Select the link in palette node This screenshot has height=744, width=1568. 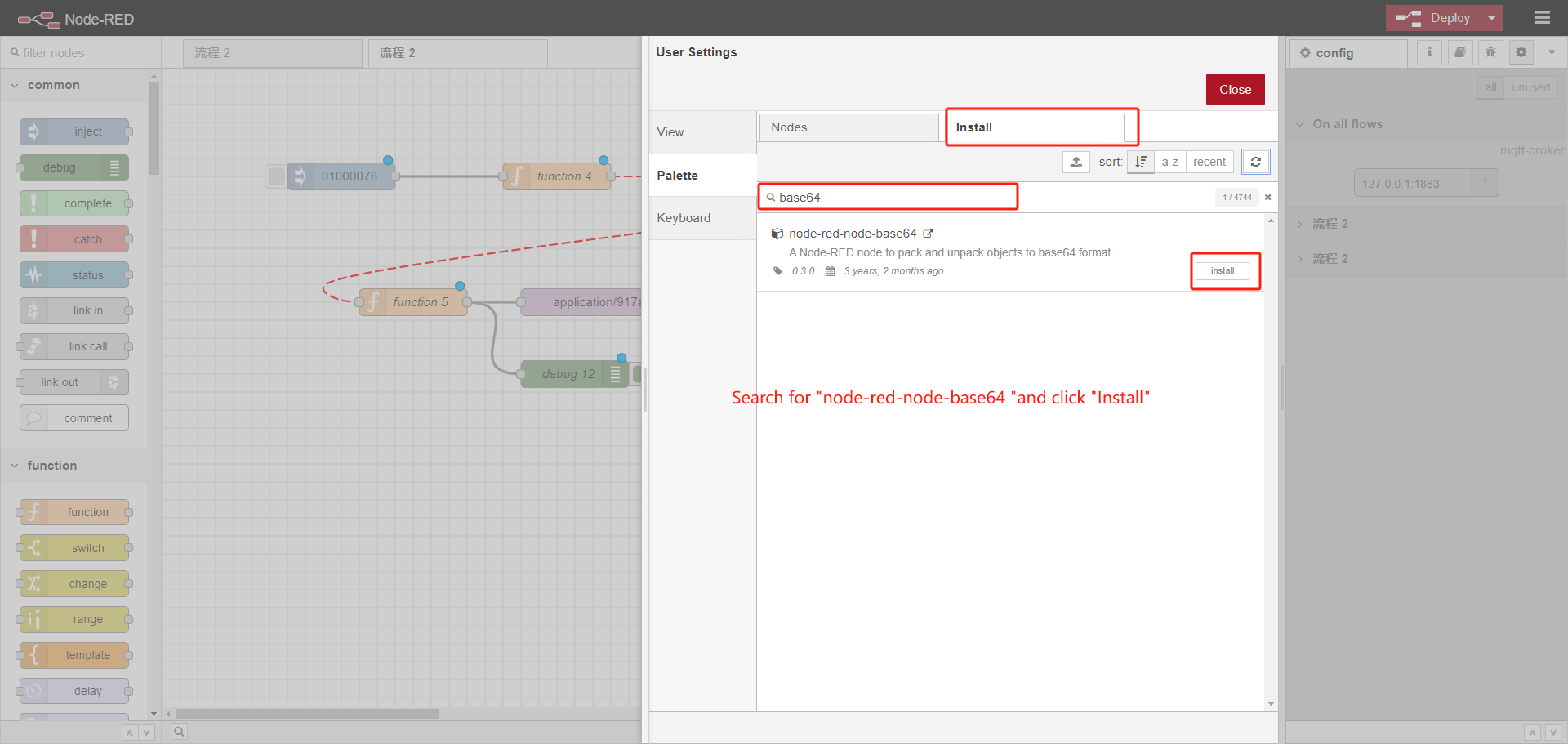[x=74, y=310]
